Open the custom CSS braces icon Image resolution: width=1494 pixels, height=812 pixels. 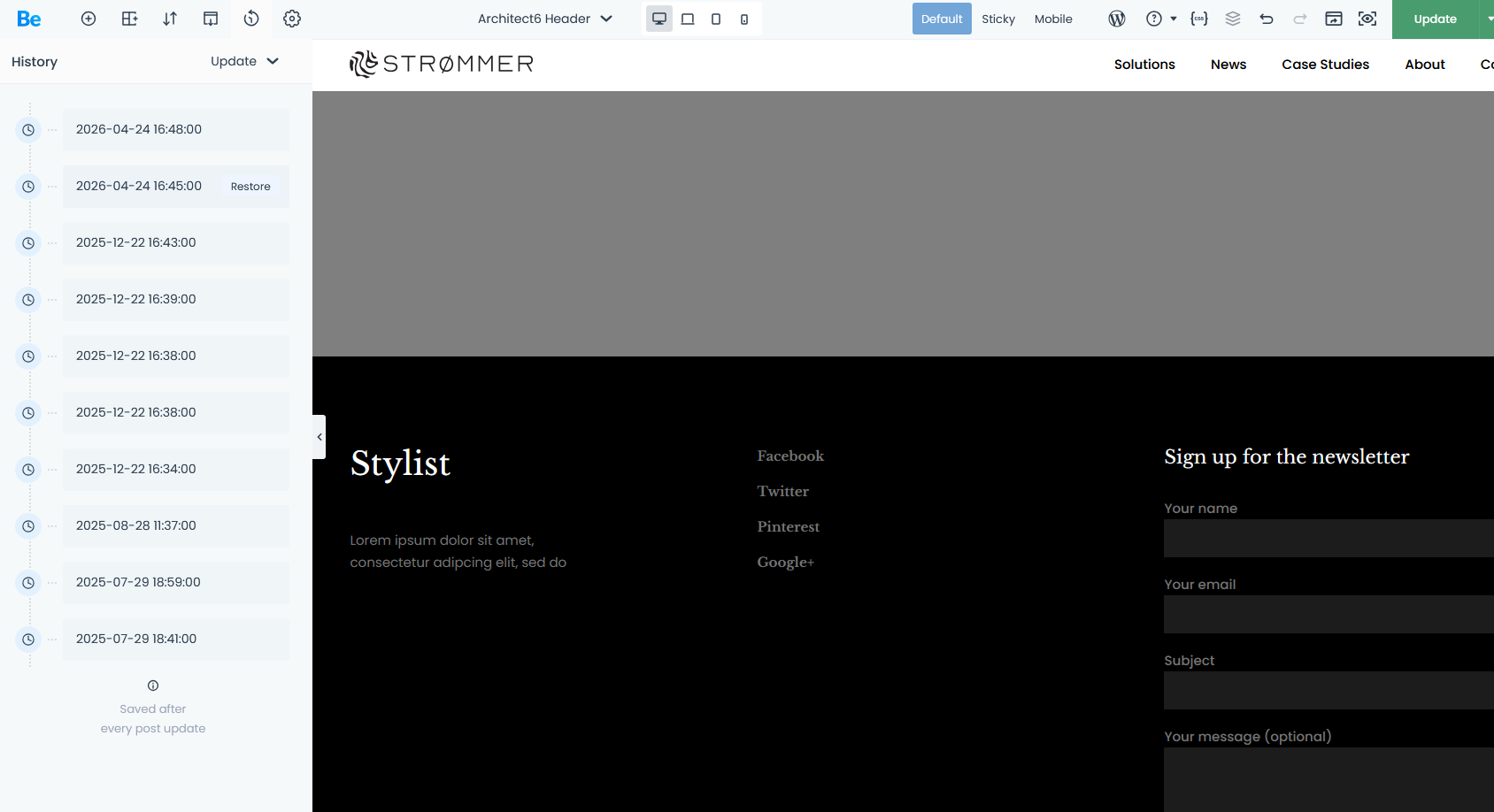pyautogui.click(x=1199, y=19)
